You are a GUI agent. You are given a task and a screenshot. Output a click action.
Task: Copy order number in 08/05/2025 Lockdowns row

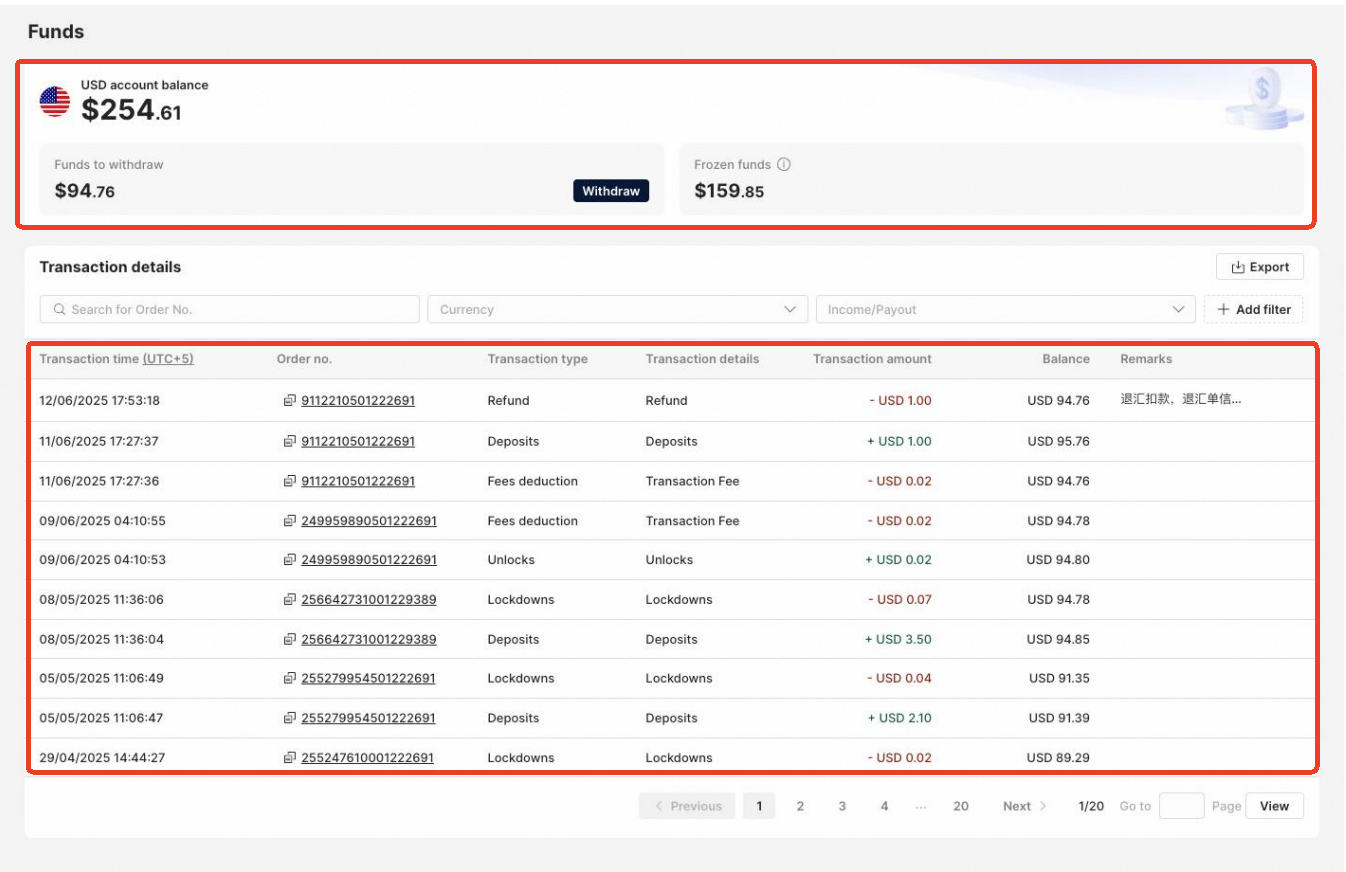[290, 600]
